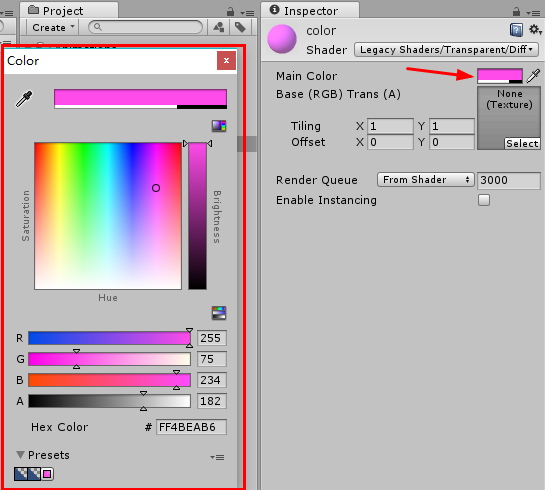Open the Presets options menu icon
The height and width of the screenshot is (490, 545).
pyautogui.click(x=217, y=457)
